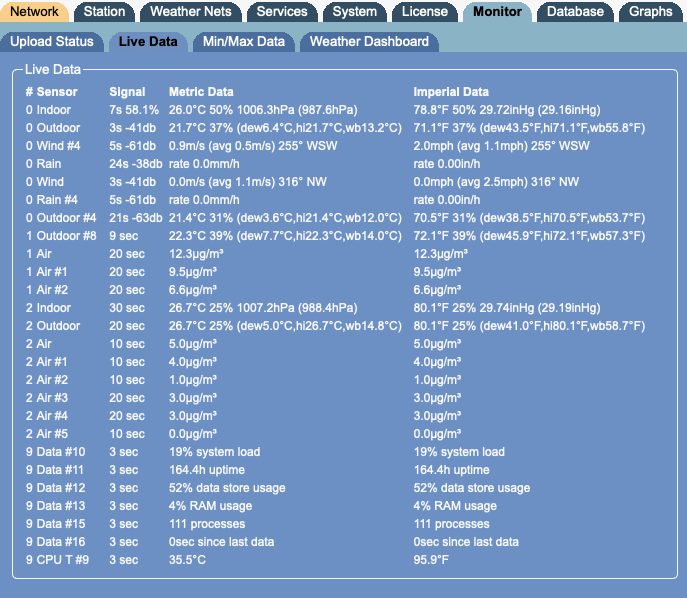Click the '24s -38db' signal value
Image resolution: width=687 pixels, height=598 pixels.
point(136,164)
